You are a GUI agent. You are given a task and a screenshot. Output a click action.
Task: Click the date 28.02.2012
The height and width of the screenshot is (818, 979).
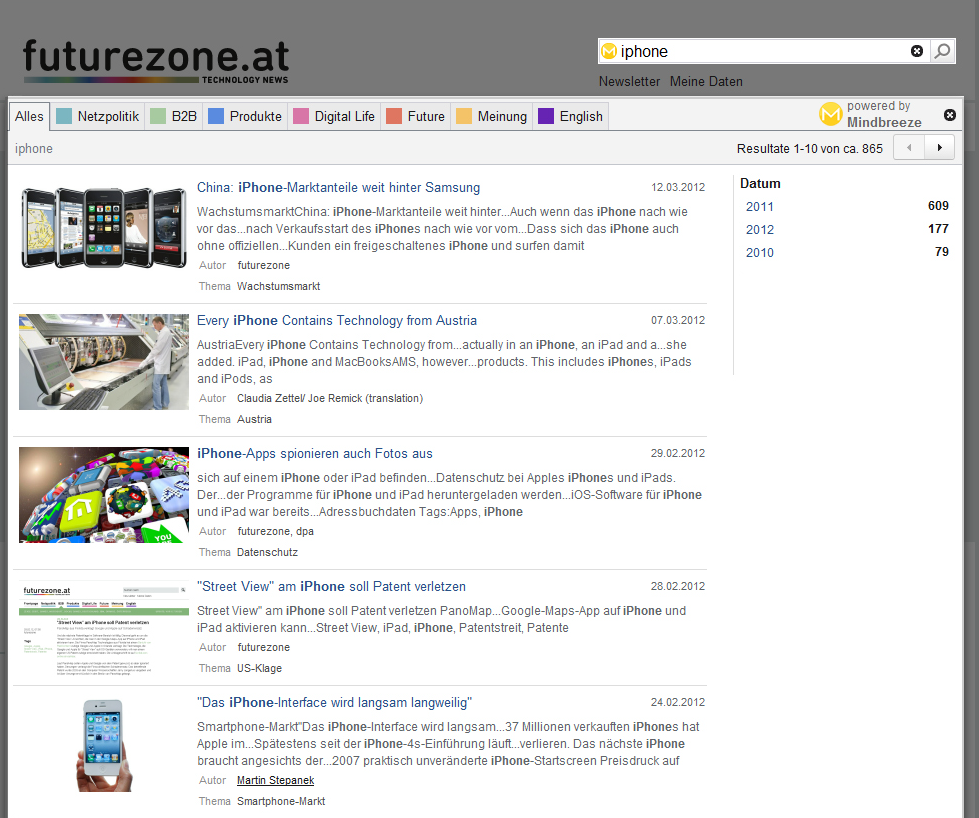click(678, 586)
